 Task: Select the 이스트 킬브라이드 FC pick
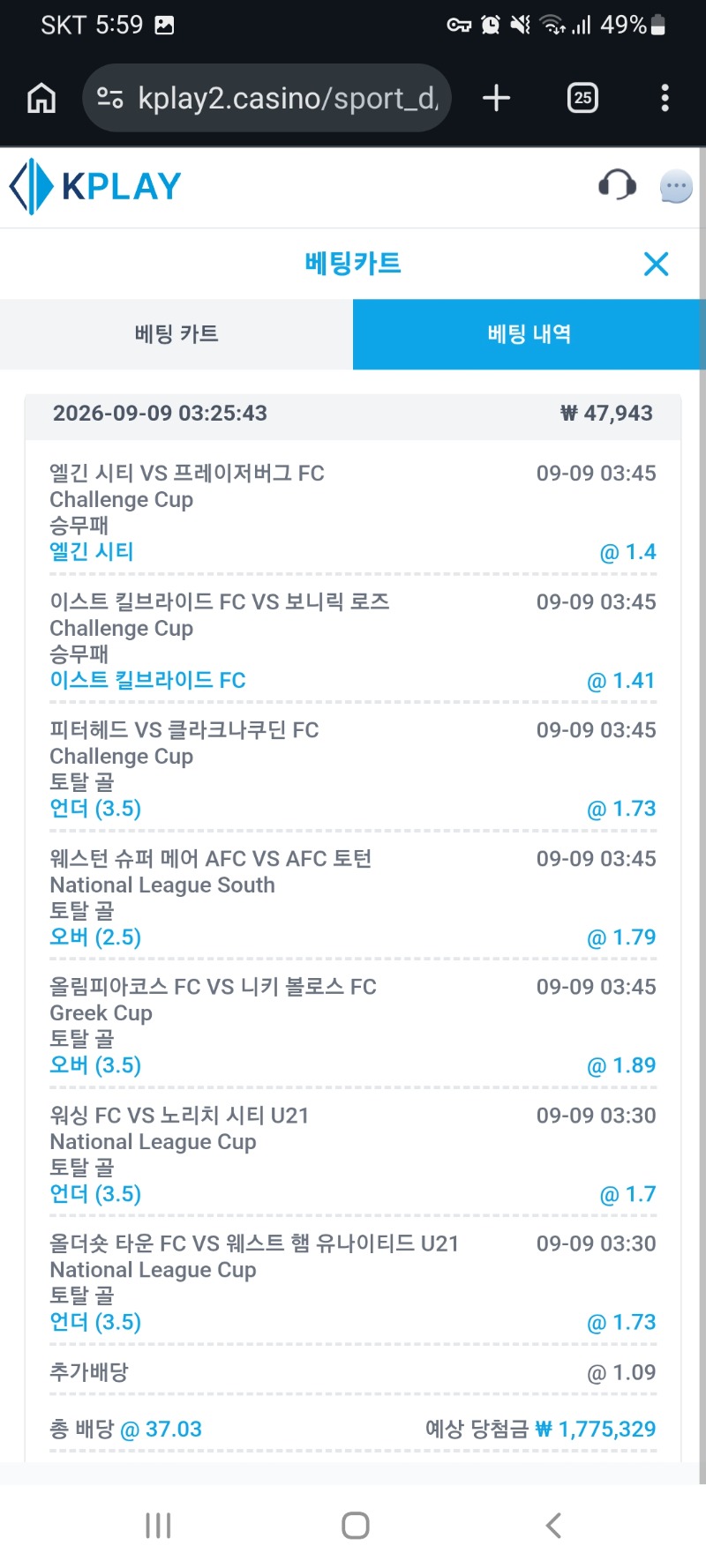[147, 681]
